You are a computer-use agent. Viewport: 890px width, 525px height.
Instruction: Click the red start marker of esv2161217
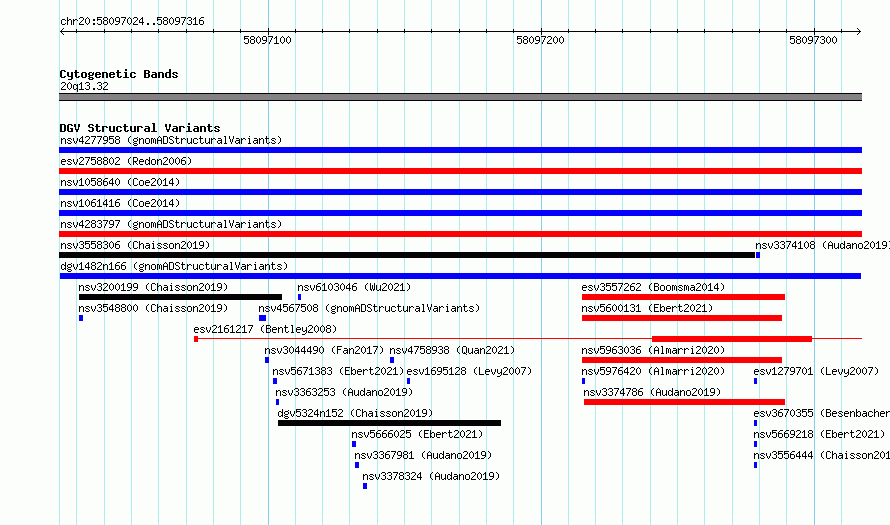[x=196, y=339]
